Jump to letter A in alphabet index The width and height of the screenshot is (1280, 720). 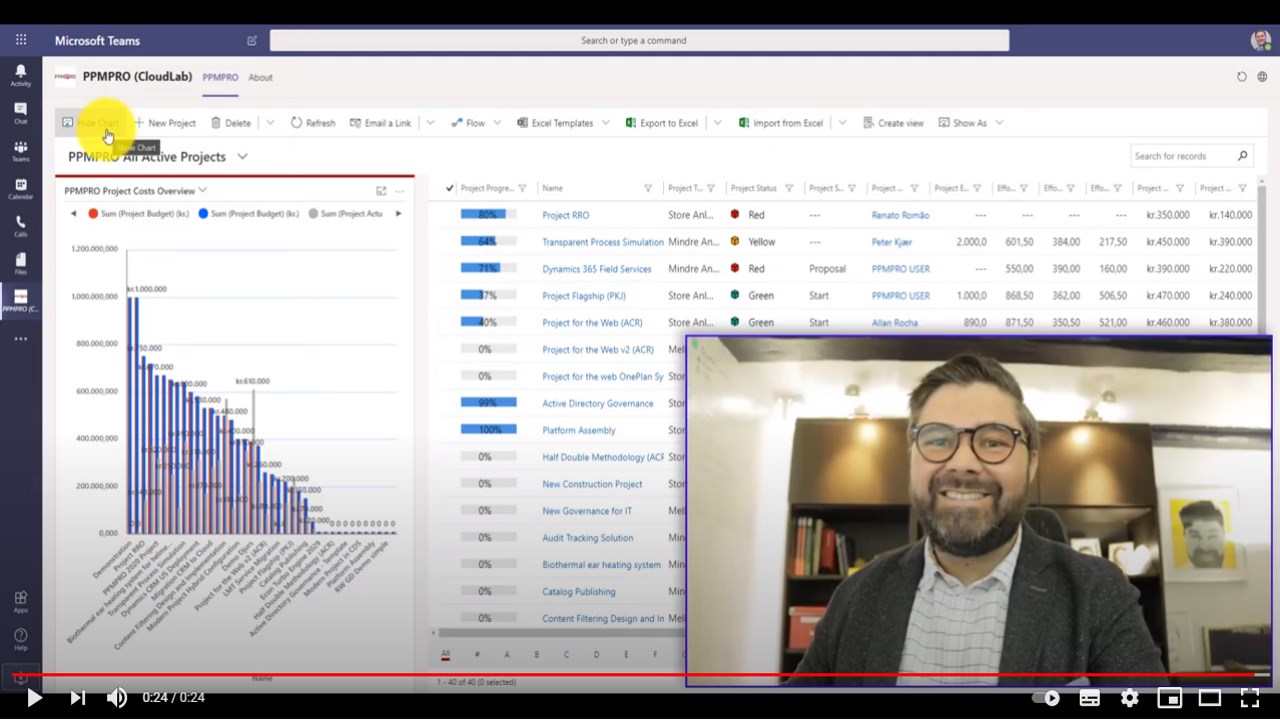pyautogui.click(x=507, y=655)
